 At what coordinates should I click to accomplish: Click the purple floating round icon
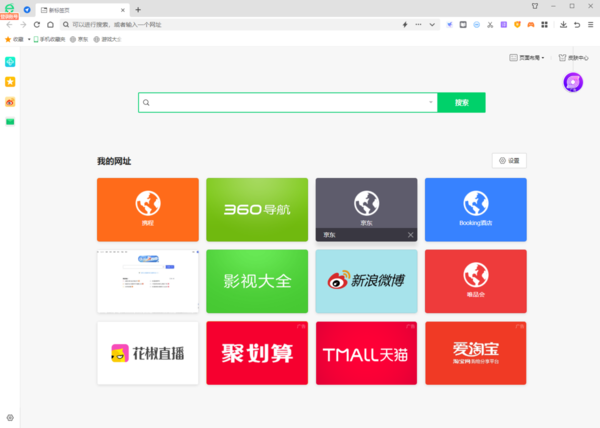point(573,82)
